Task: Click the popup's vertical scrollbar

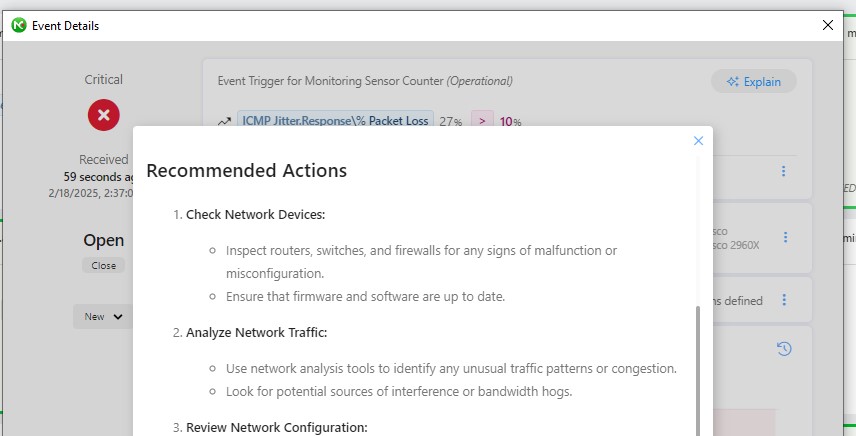Action: (697, 371)
